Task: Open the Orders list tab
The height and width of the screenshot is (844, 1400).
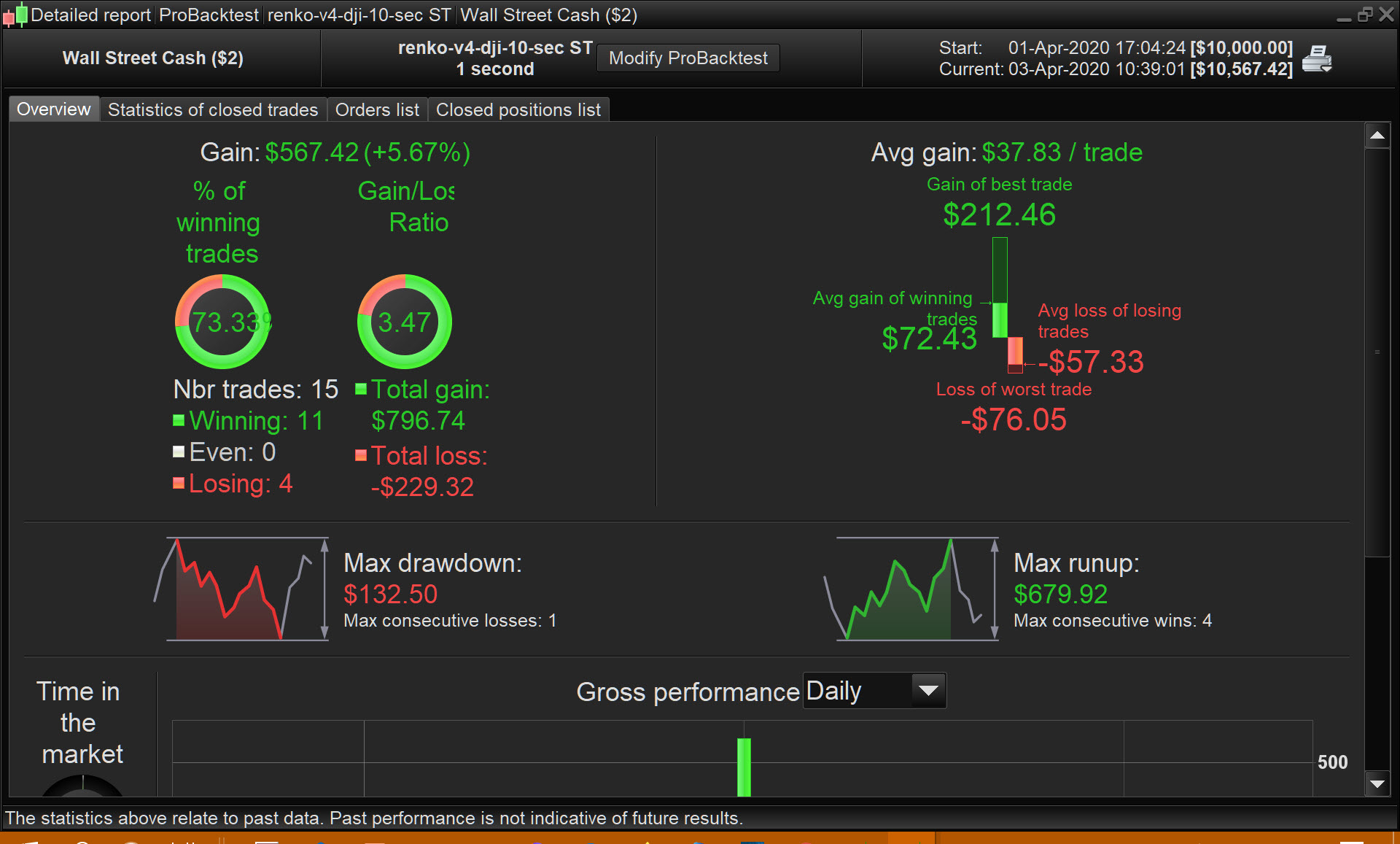Action: click(x=377, y=109)
